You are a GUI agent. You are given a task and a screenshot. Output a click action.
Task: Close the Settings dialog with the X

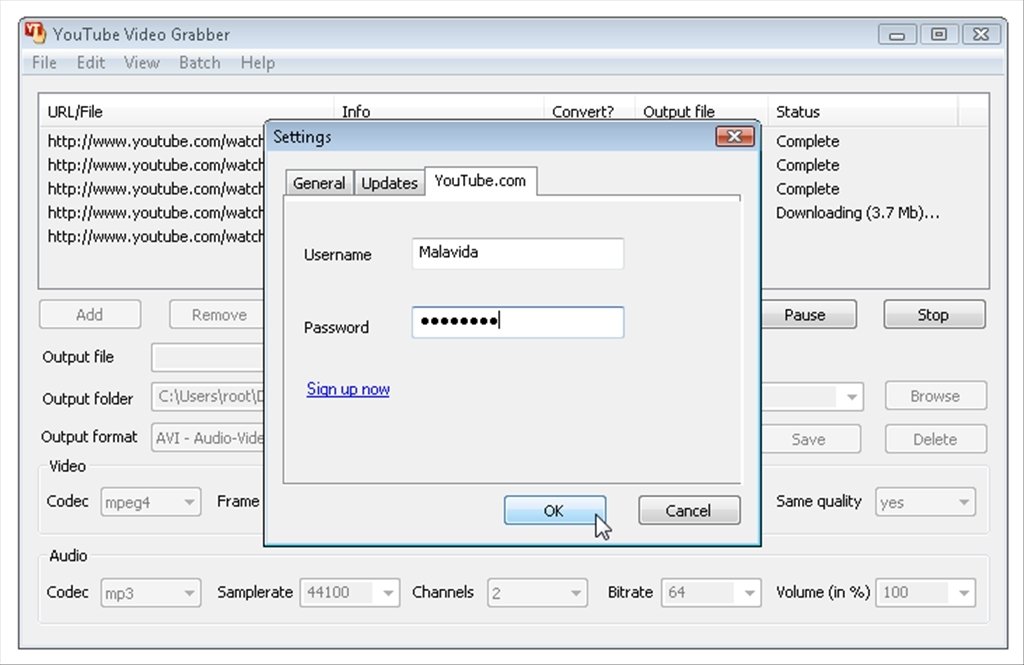pyautogui.click(x=735, y=136)
